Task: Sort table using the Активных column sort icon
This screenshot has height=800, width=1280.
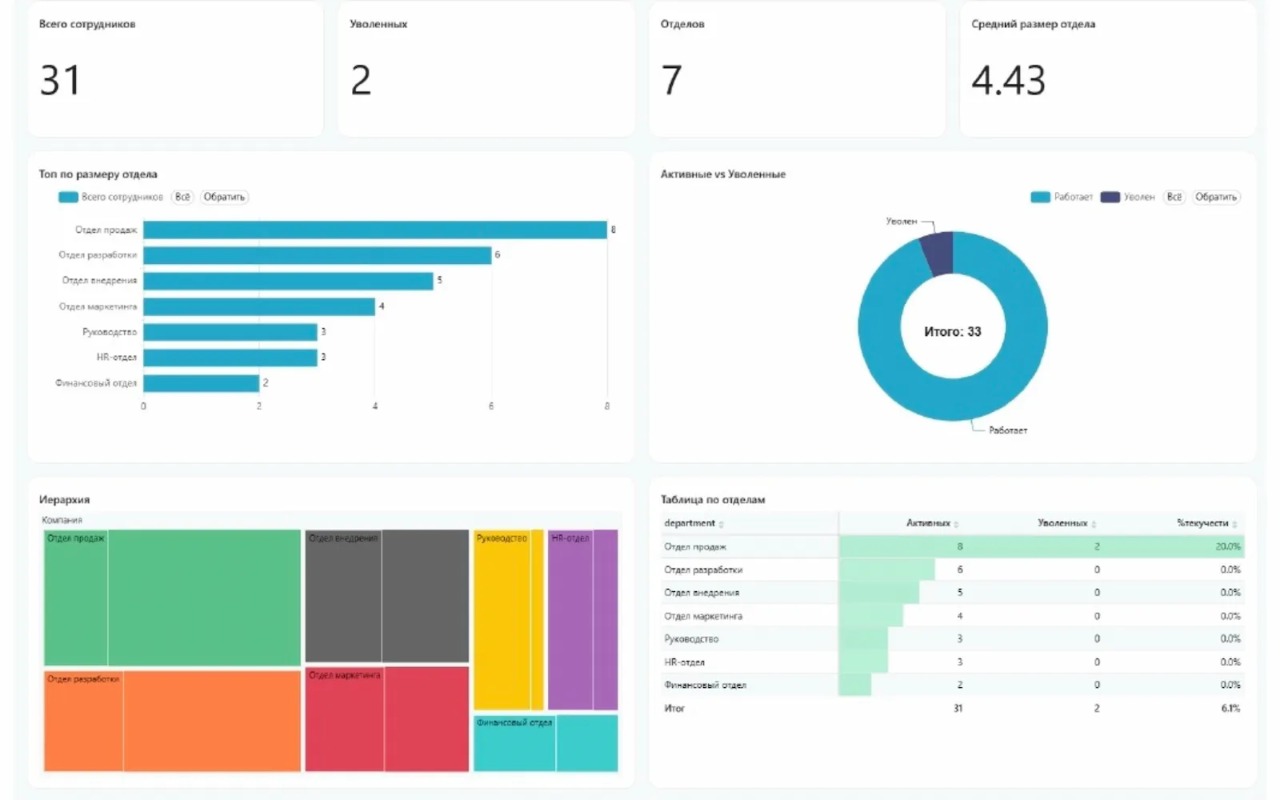Action: click(x=957, y=525)
